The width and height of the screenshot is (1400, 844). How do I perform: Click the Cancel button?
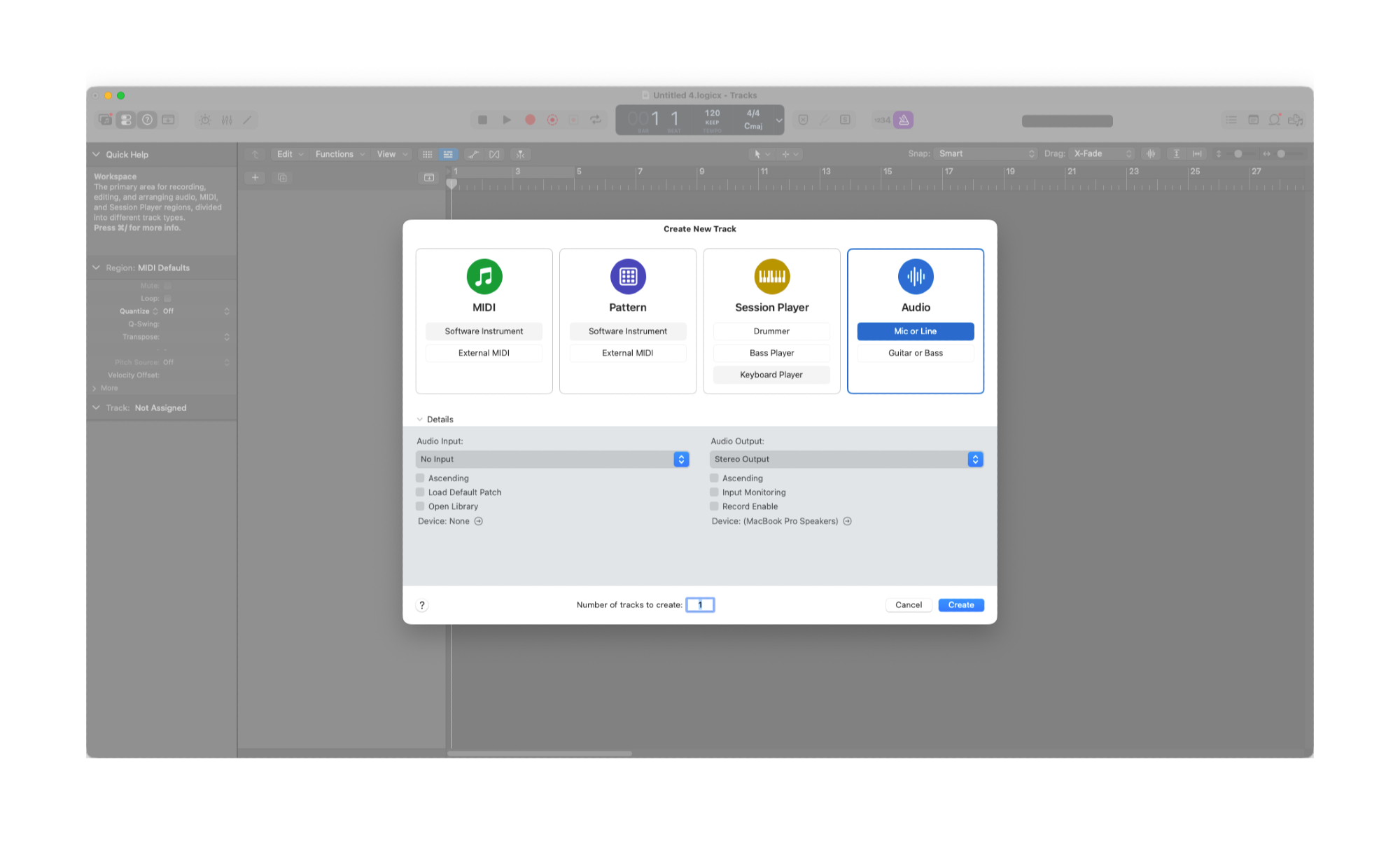coord(908,605)
